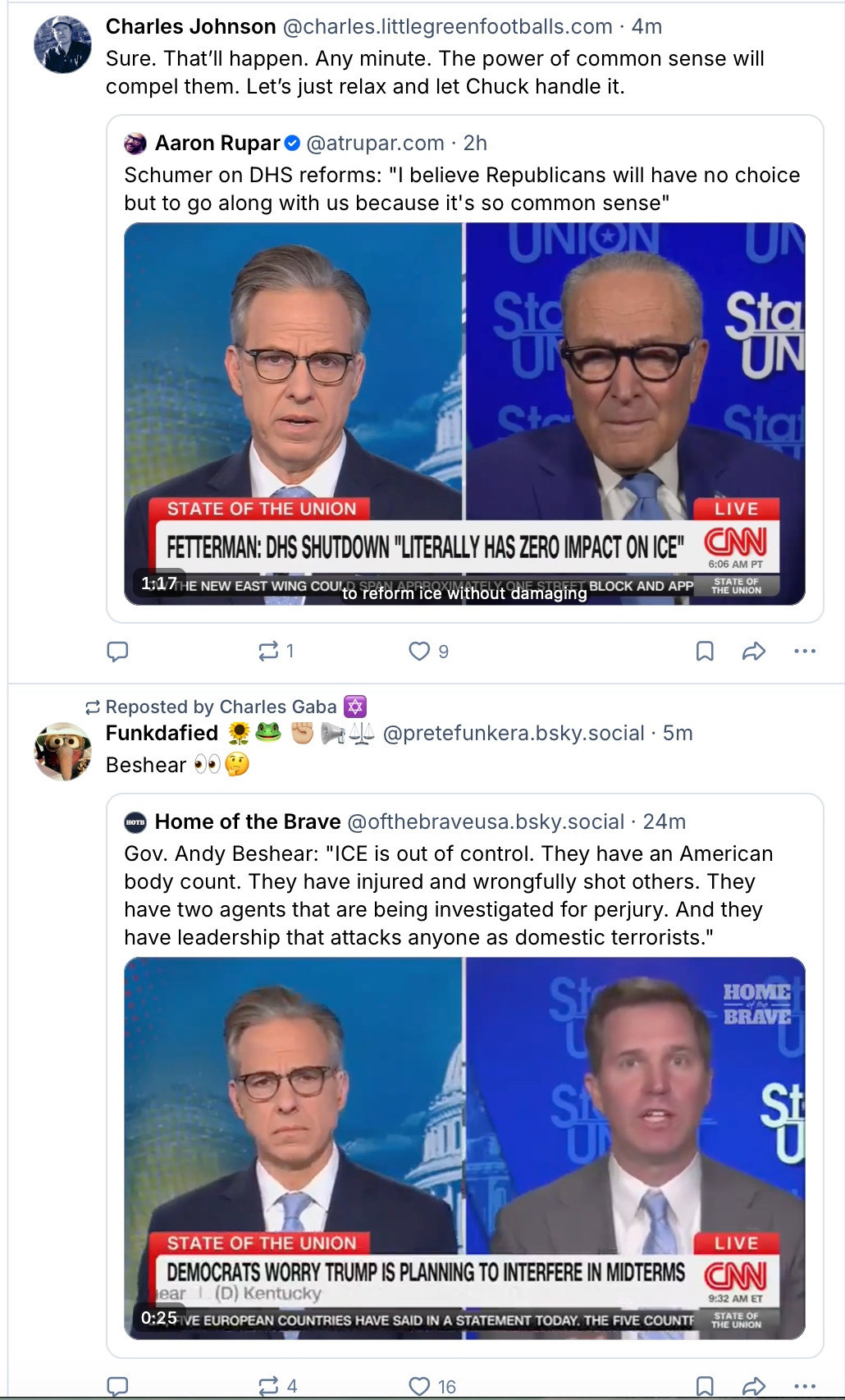Open the @pretefunkera.bsky.social handle

pyautogui.click(x=514, y=733)
